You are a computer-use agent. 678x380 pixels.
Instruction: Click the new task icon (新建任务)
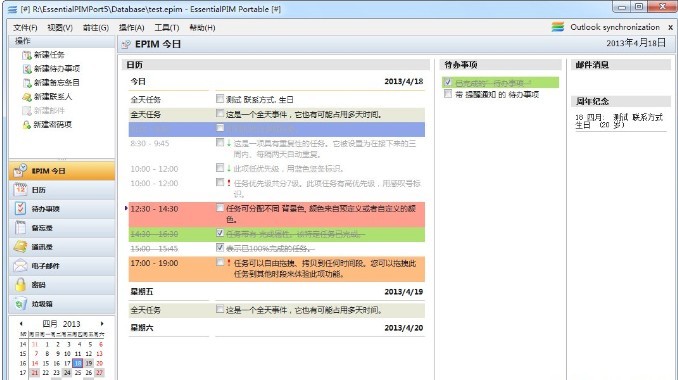pyautogui.click(x=27, y=55)
